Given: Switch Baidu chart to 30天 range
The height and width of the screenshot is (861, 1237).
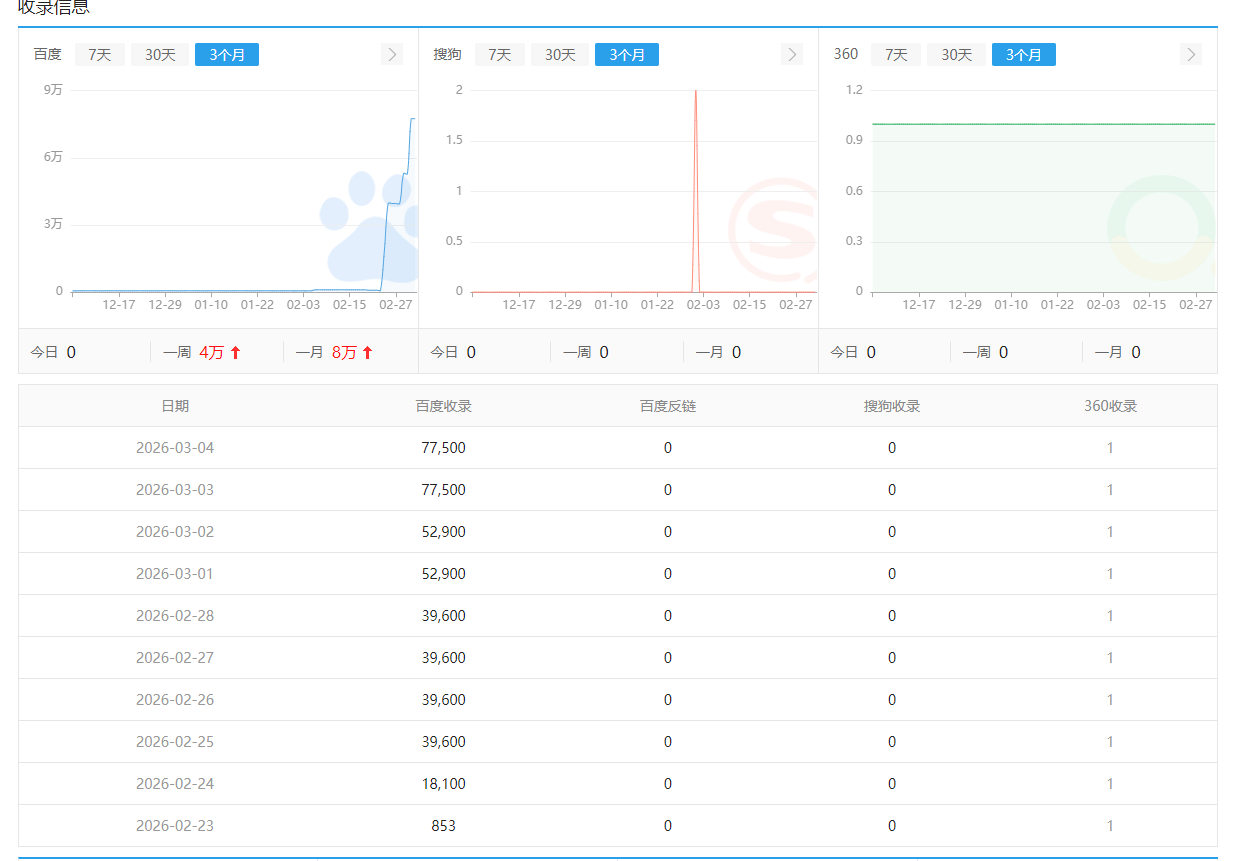Looking at the screenshot, I should (x=160, y=55).
